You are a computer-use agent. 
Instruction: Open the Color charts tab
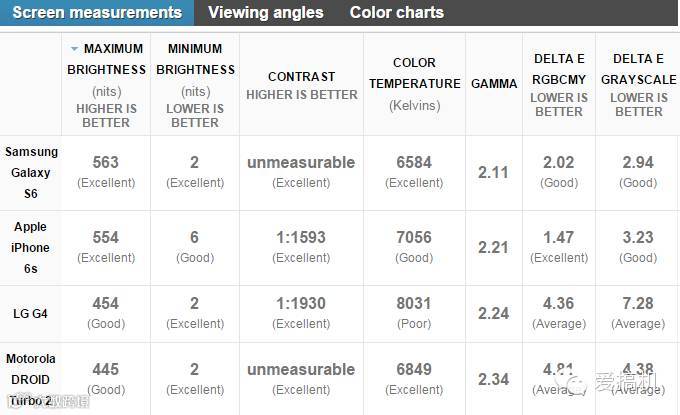[x=396, y=13]
